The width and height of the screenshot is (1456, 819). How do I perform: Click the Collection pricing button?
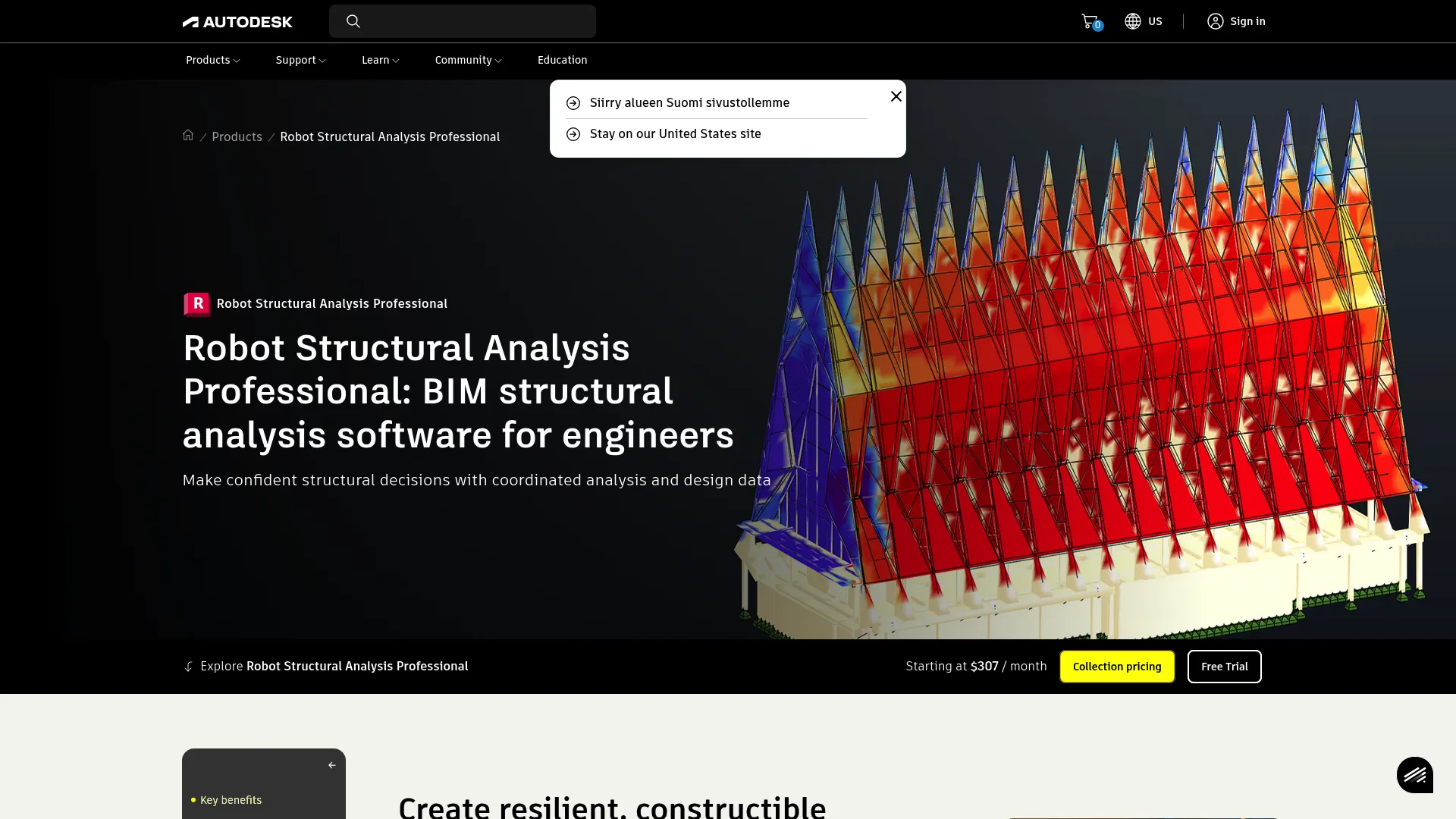[x=1117, y=667]
